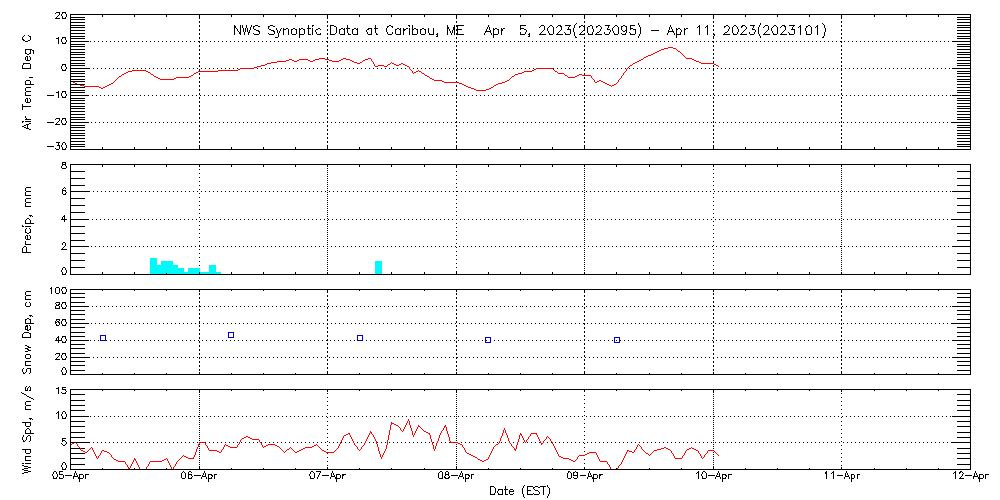Screen dimensions: 1000x500
Task: Click the '40' tick on the snow depth axis
Action: [x=60, y=340]
